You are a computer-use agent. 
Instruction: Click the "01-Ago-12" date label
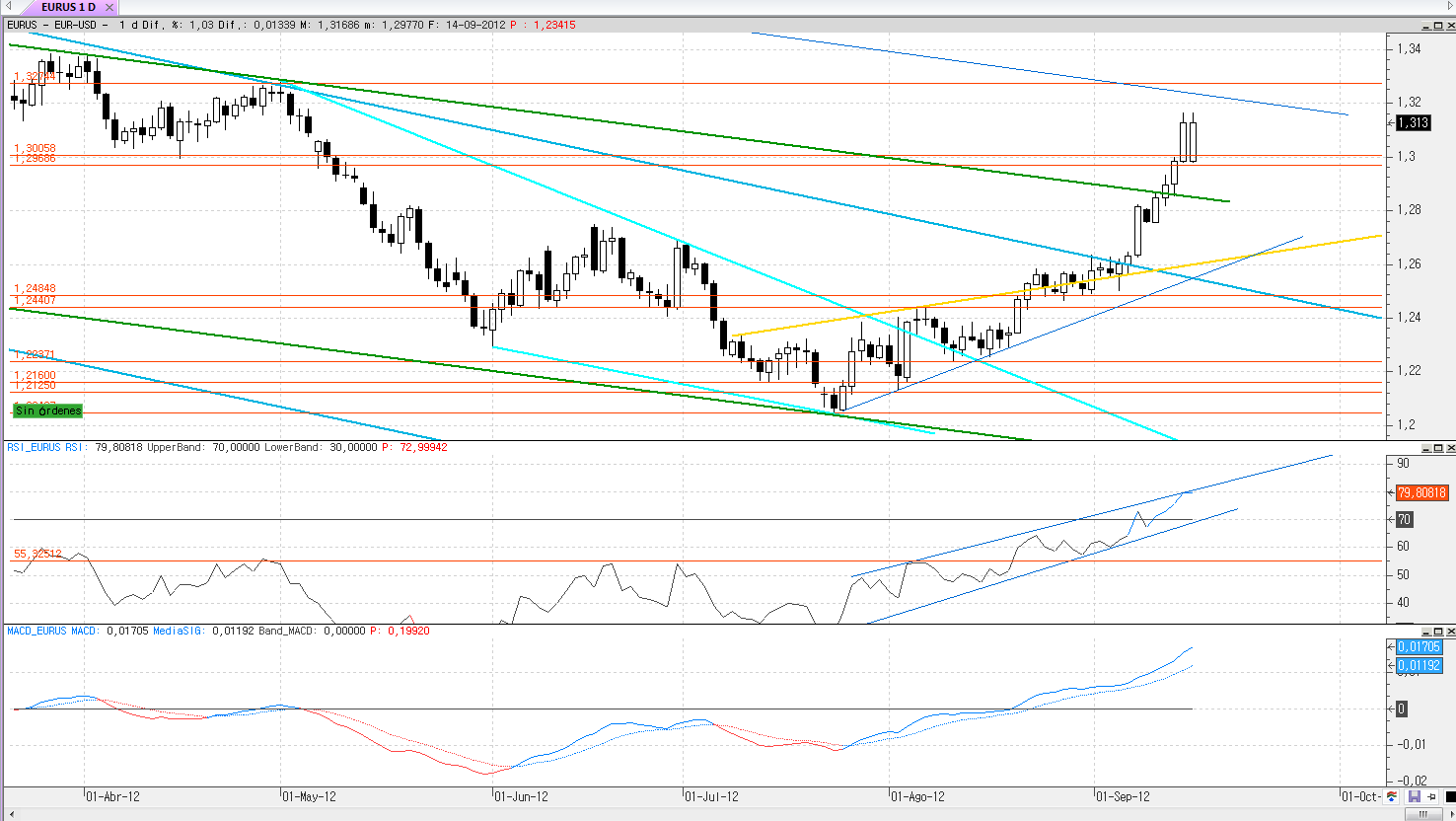(917, 796)
